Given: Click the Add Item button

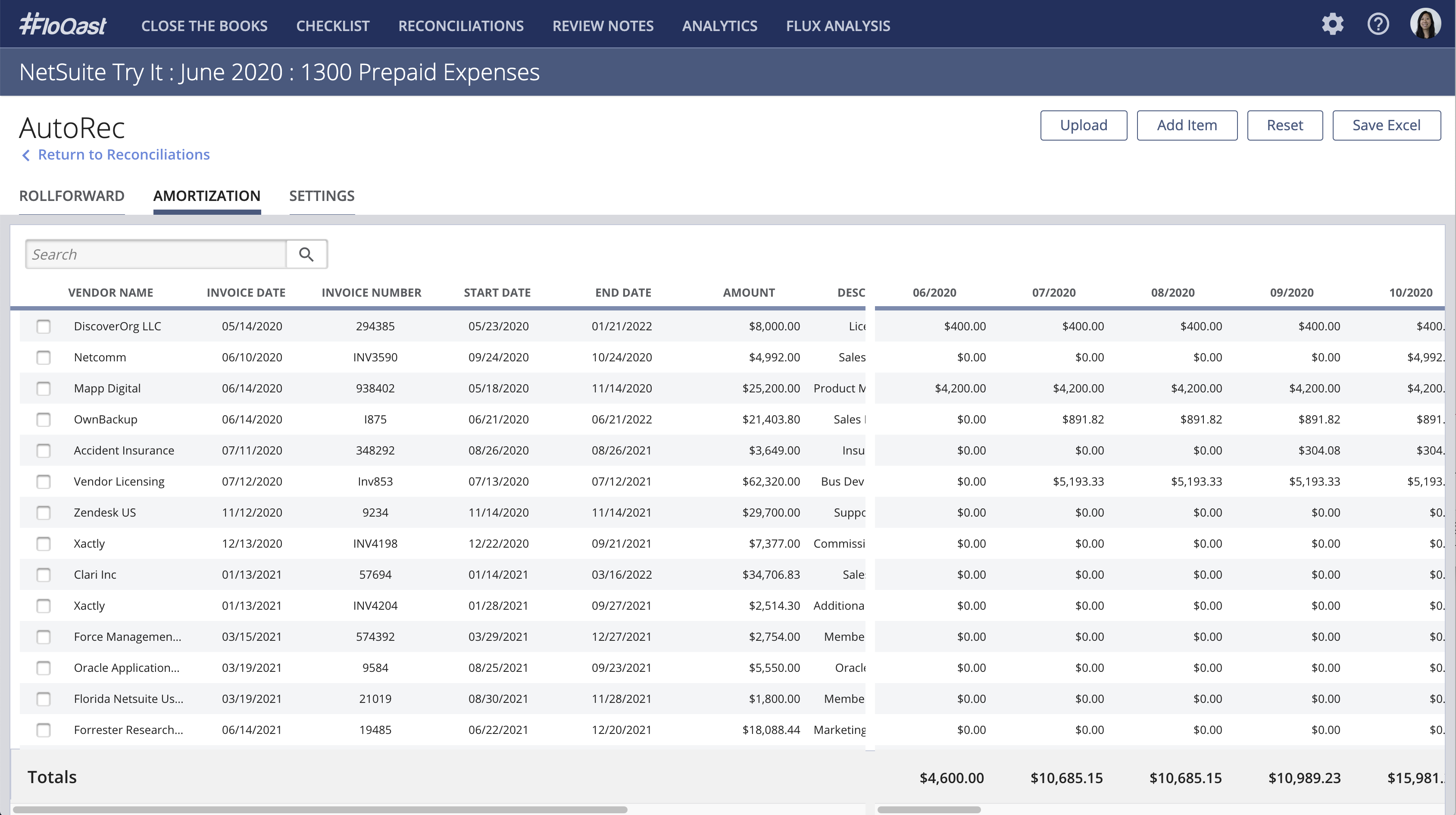Looking at the screenshot, I should 1187,125.
